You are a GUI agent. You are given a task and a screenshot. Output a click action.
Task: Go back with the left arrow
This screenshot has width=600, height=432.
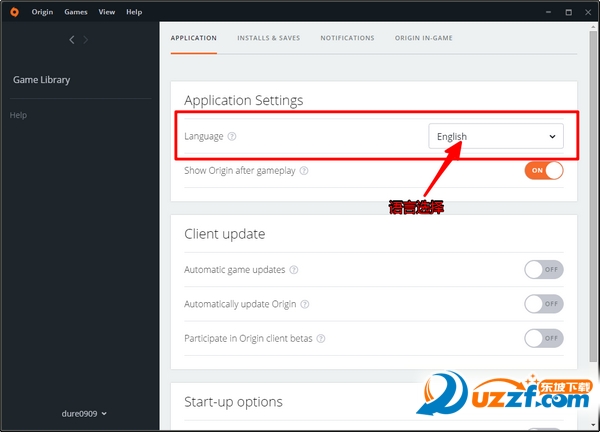[x=72, y=40]
